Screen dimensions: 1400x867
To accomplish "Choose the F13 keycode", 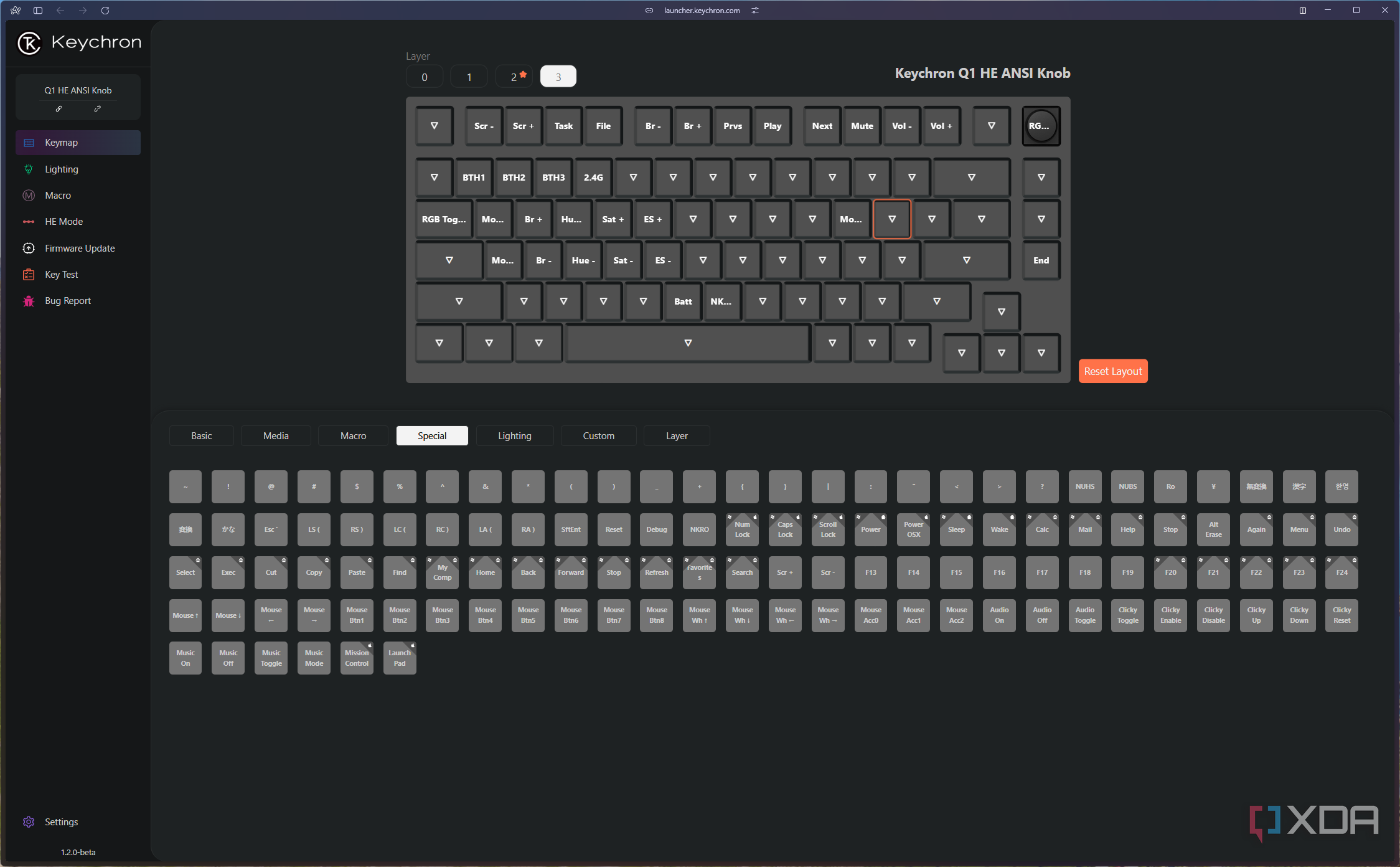I will tap(870, 572).
